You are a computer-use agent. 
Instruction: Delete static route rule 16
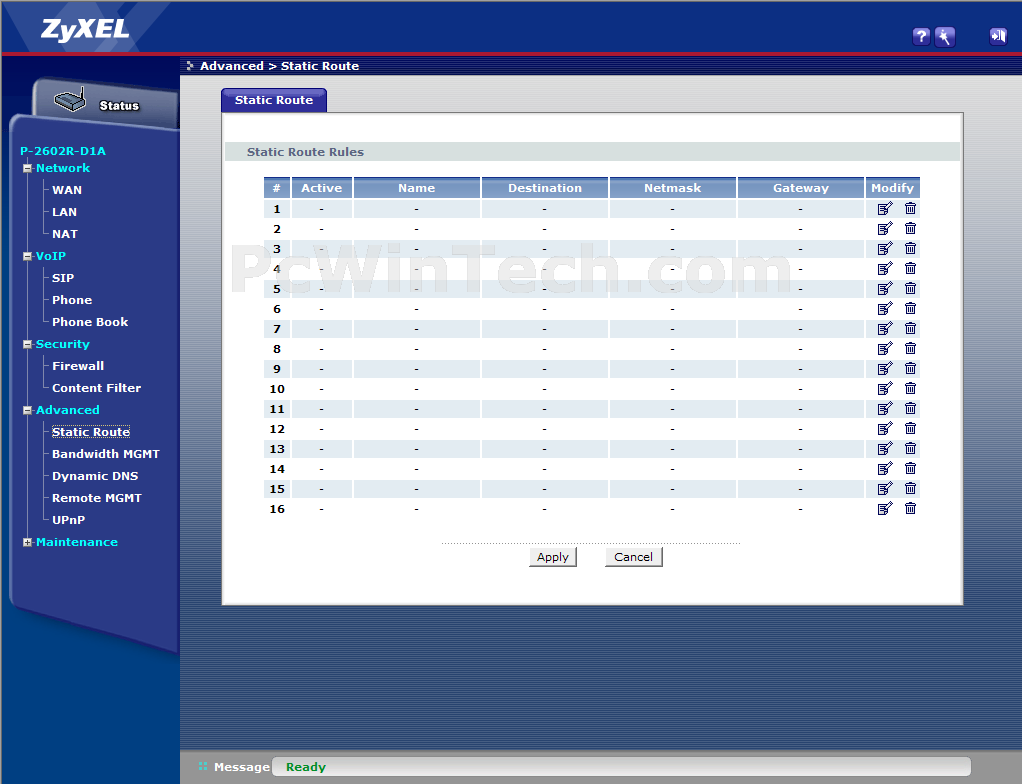tap(911, 508)
